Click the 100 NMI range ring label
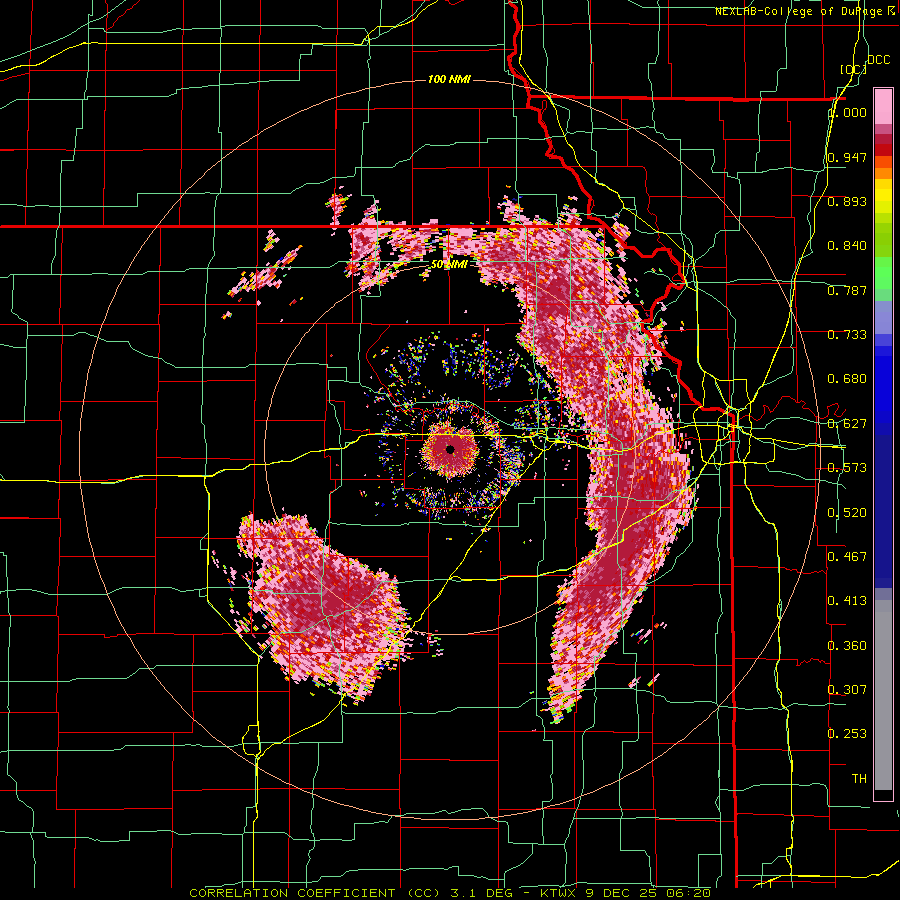 coord(449,79)
